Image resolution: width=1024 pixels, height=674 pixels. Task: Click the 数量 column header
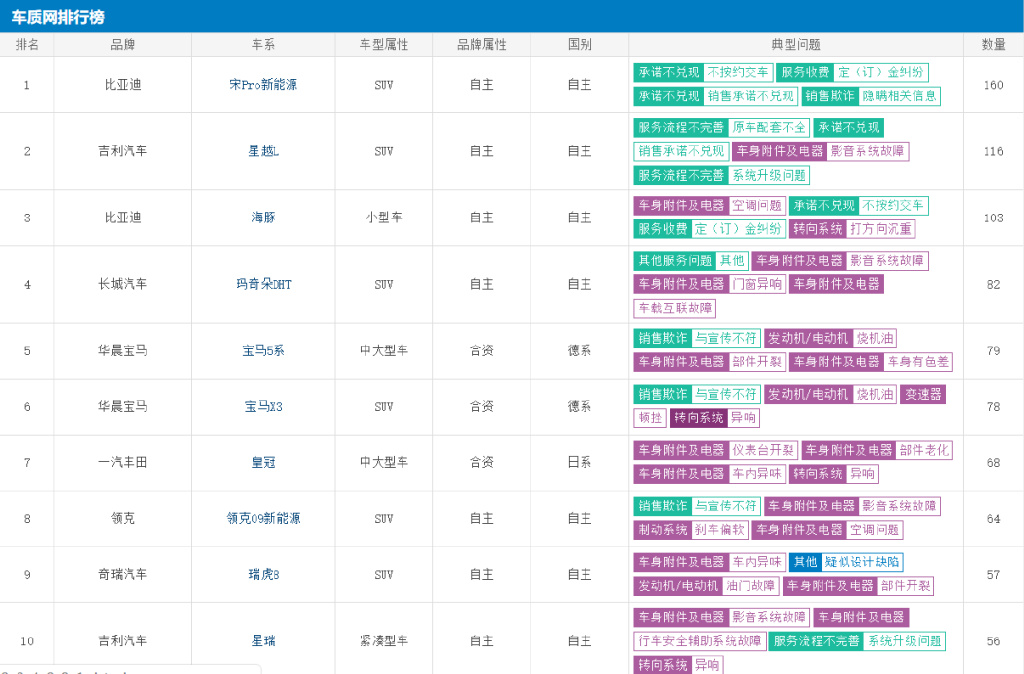pos(993,44)
